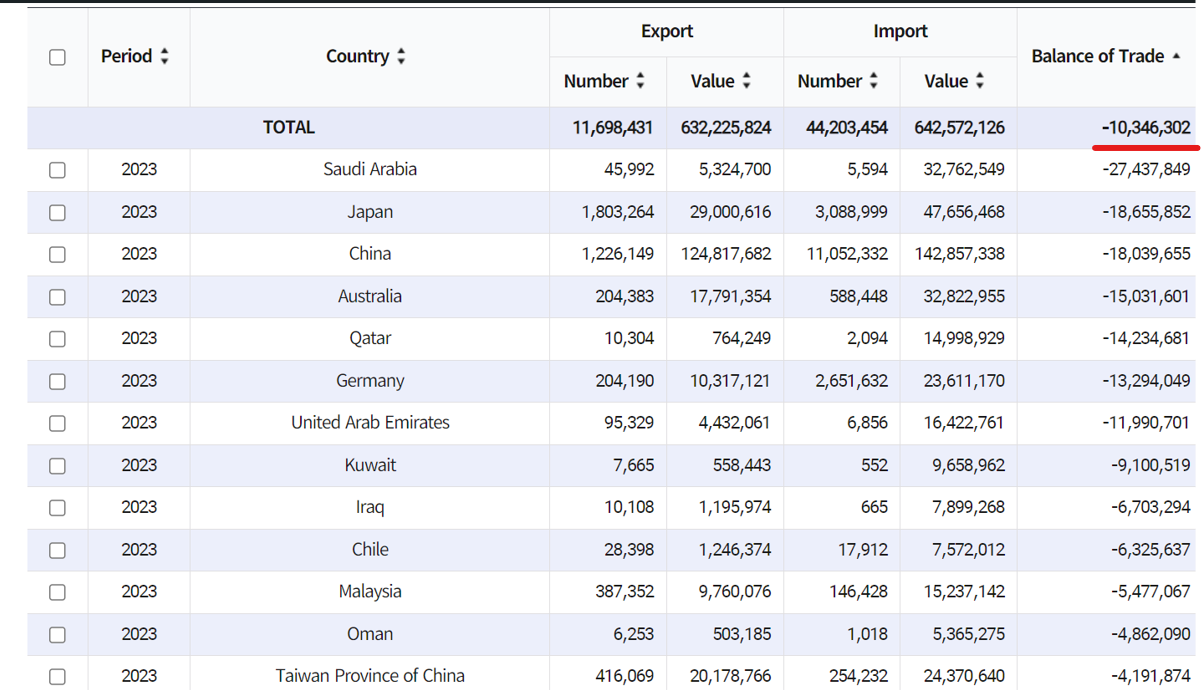Enable the Kuwait row checkbox
Image resolution: width=1201 pixels, height=690 pixels.
point(58,465)
